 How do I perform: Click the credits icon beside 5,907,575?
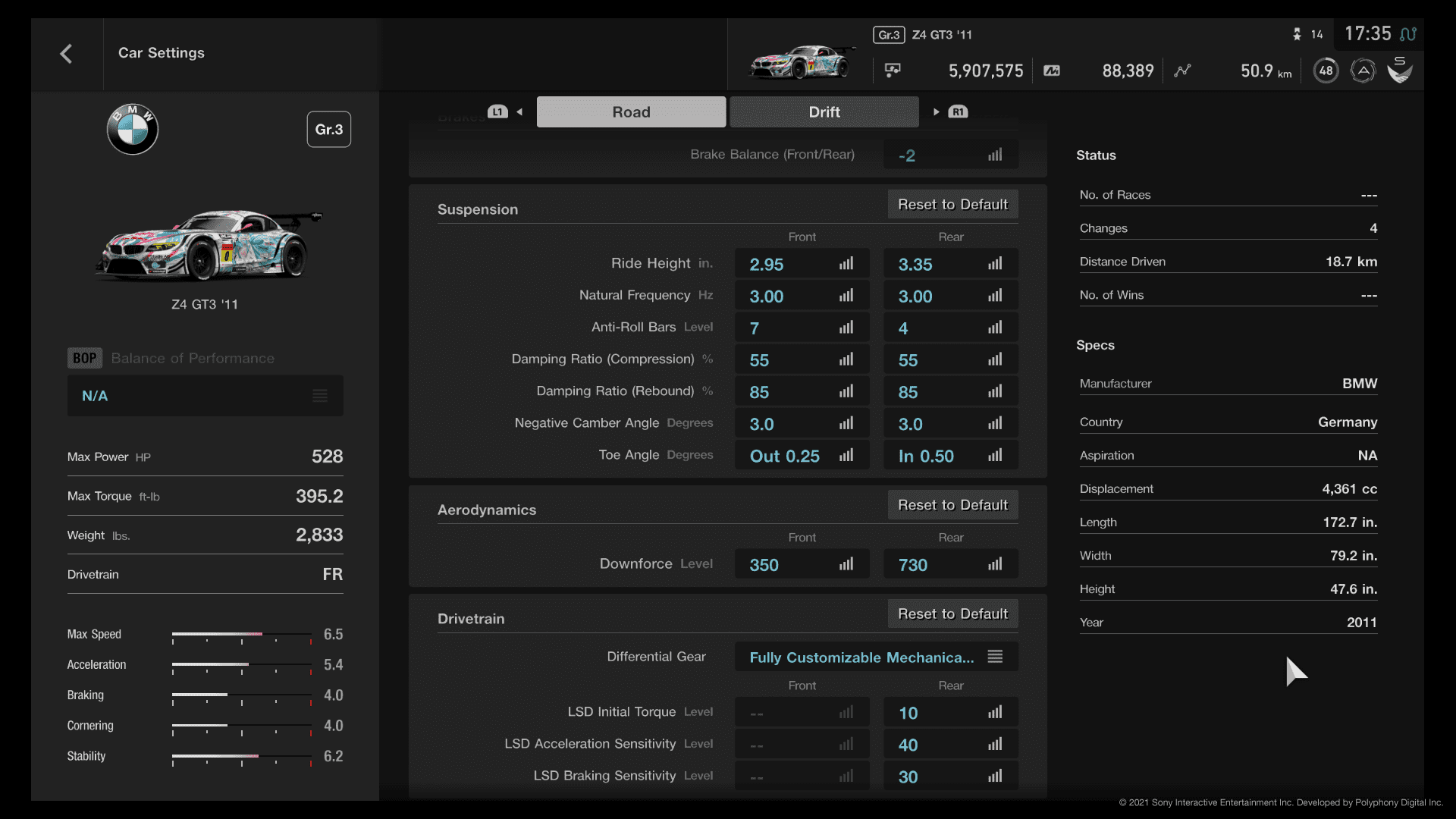click(x=893, y=71)
